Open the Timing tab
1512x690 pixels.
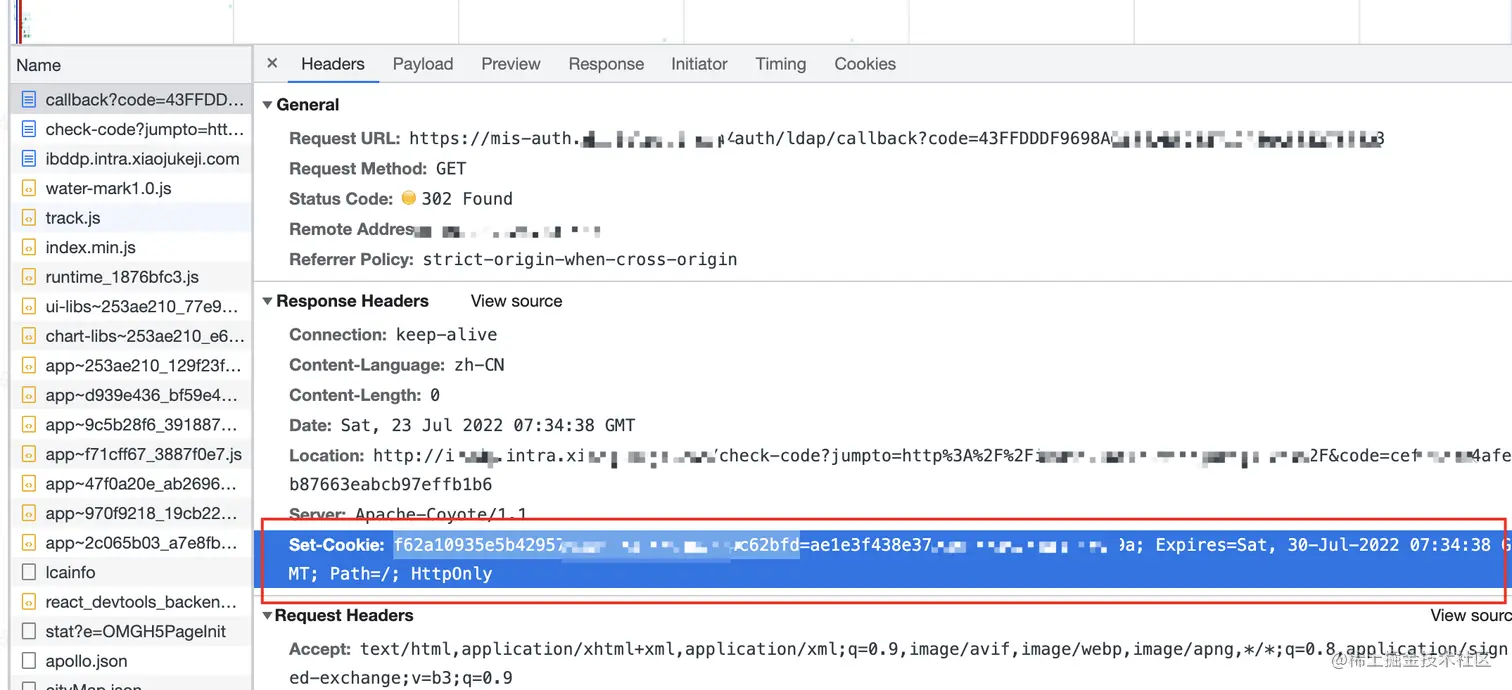(x=781, y=64)
